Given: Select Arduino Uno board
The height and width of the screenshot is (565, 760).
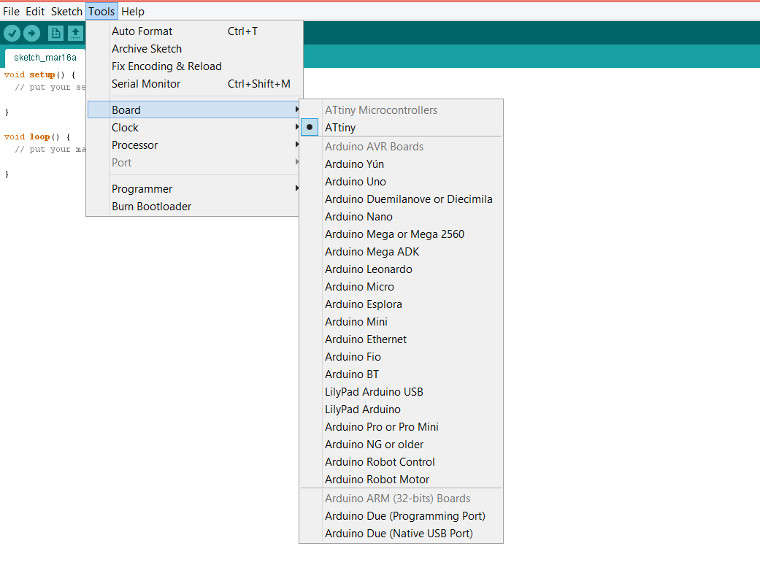Looking at the screenshot, I should (401, 182).
